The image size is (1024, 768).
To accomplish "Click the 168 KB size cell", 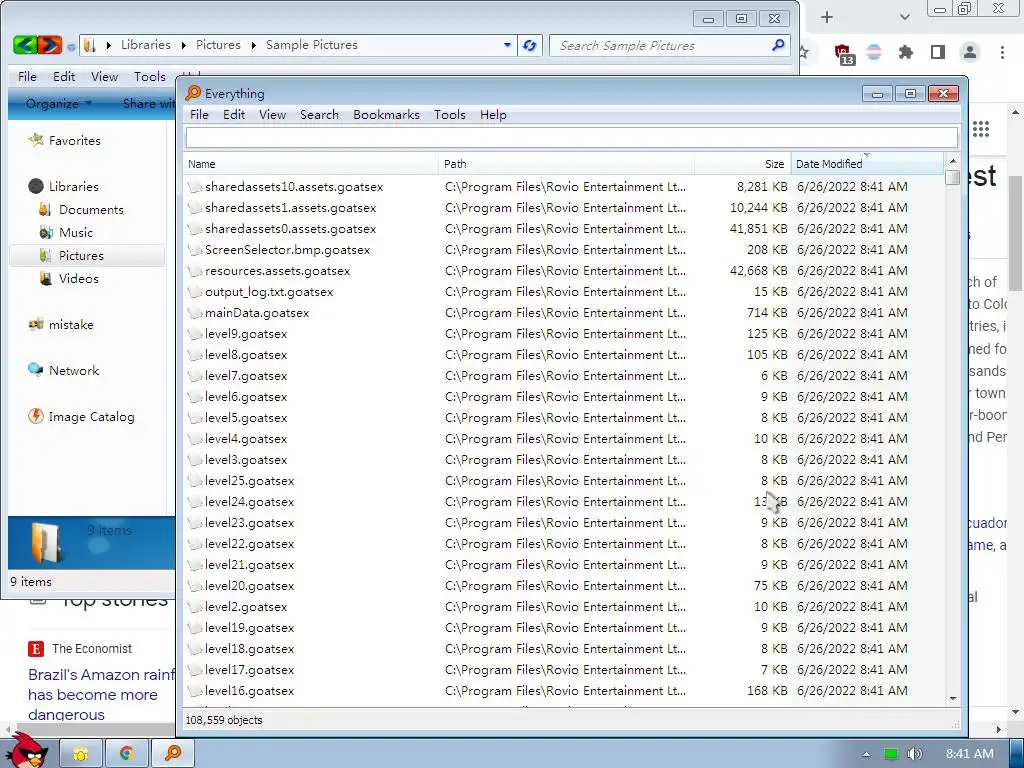I will click(767, 691).
